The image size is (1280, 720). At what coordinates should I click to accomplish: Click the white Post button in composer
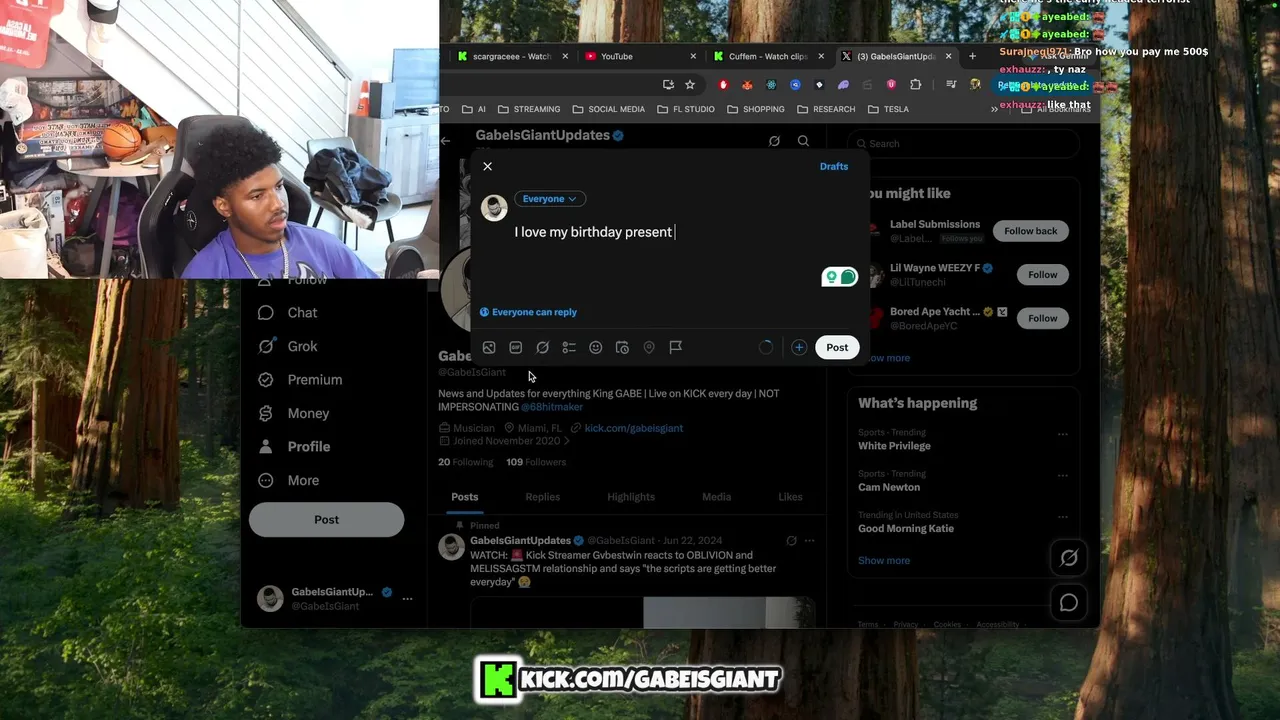click(x=837, y=347)
